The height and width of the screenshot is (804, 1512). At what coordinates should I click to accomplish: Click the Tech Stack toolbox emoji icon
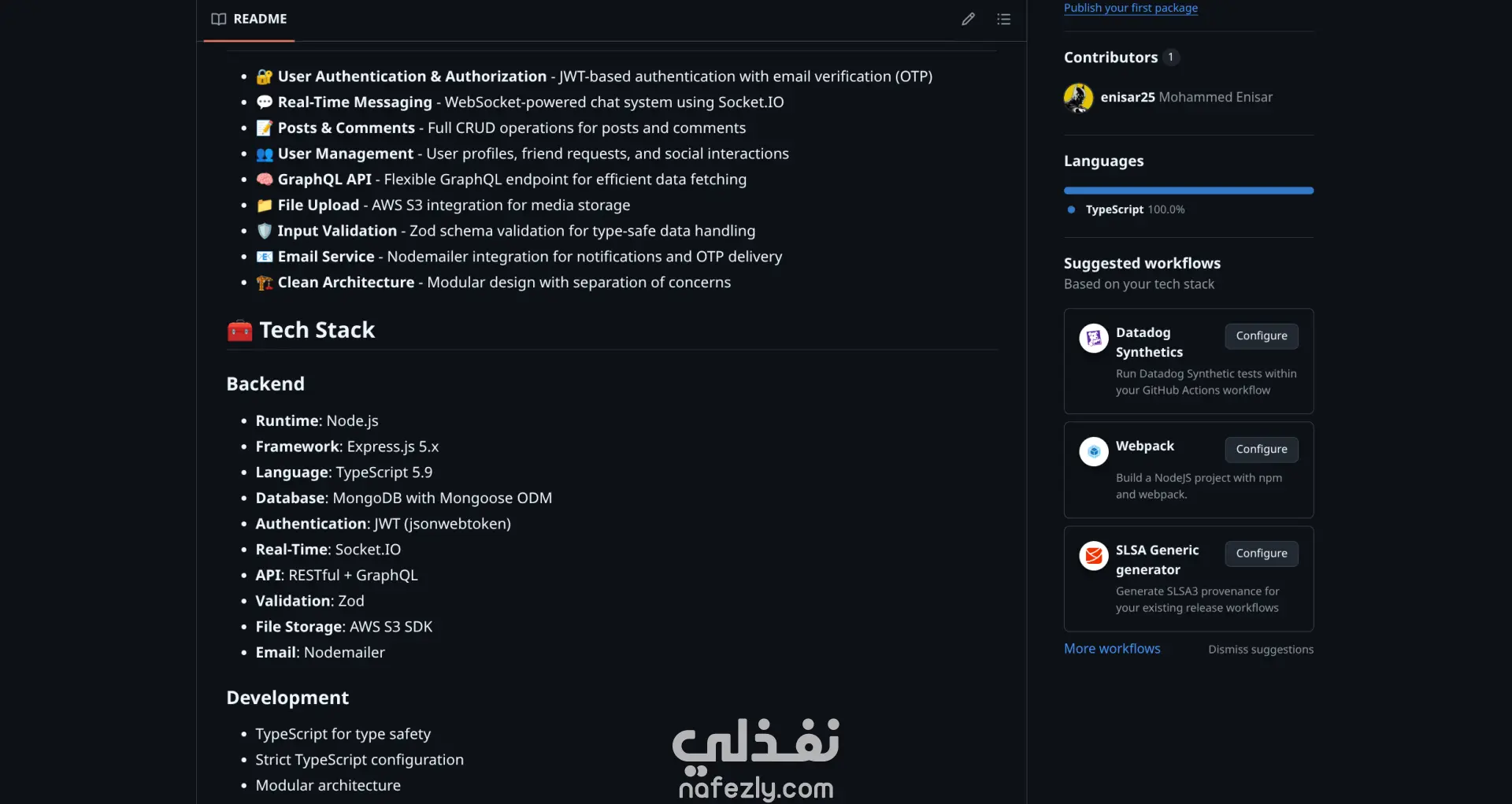[x=239, y=331]
